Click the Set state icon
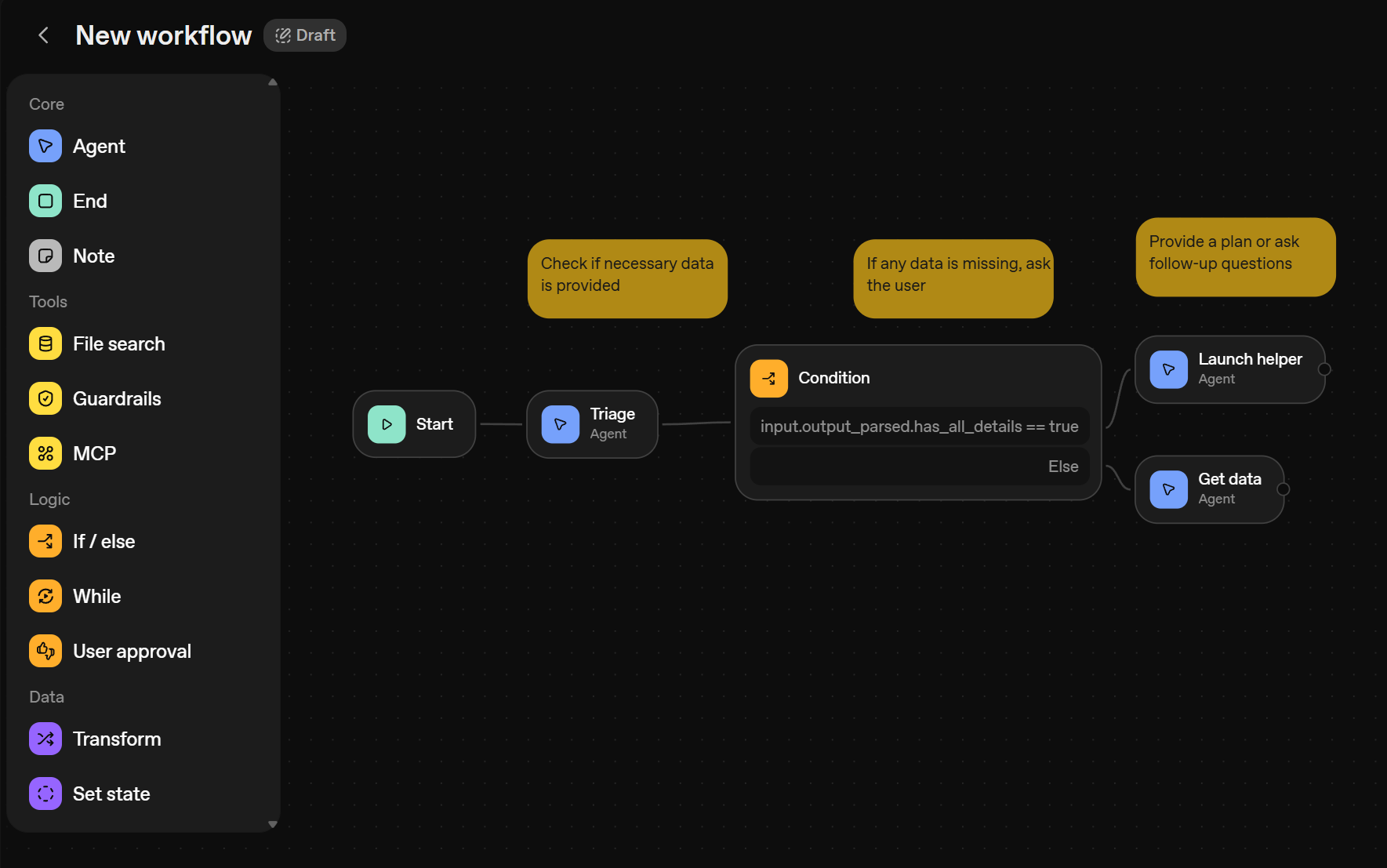 pyautogui.click(x=45, y=794)
